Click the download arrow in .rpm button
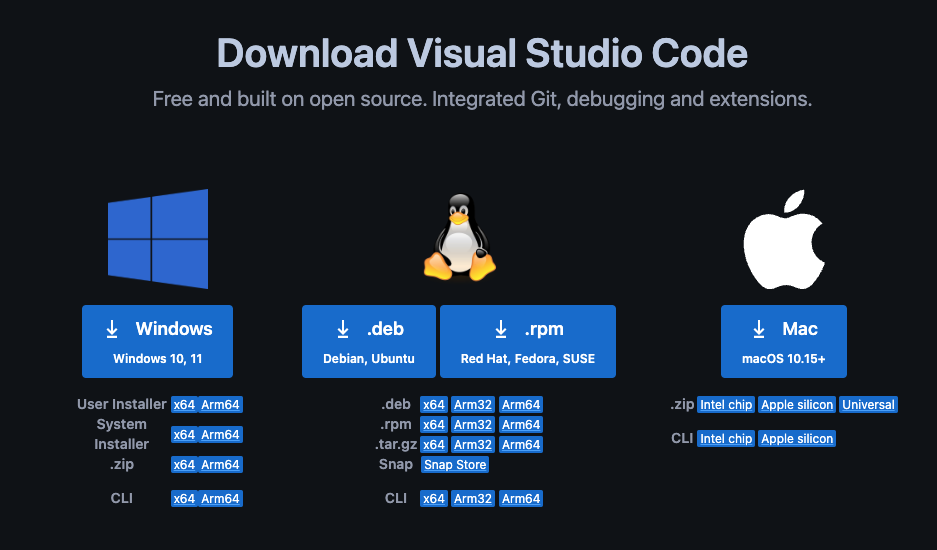 tap(501, 329)
